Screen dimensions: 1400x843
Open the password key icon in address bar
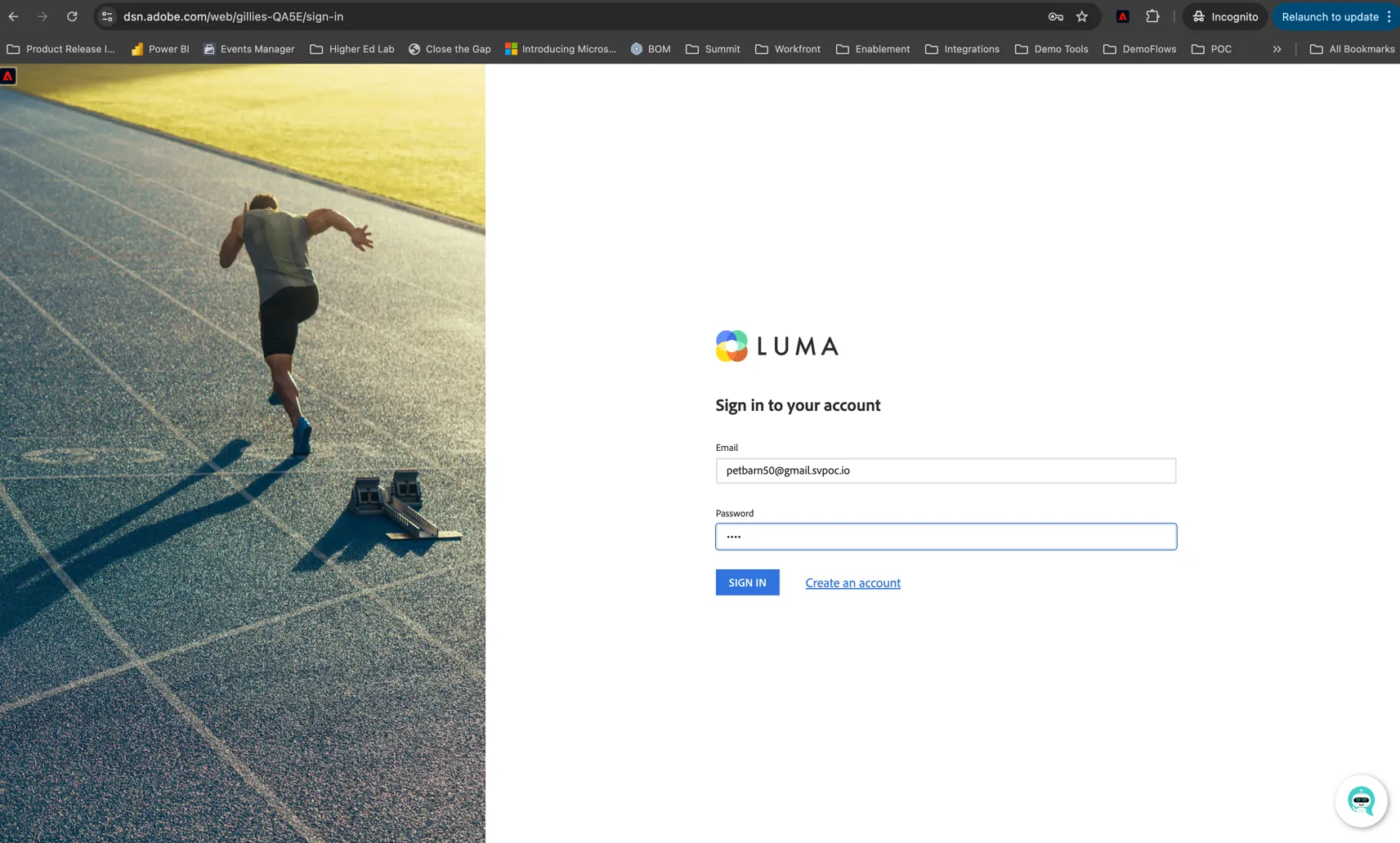1055,16
